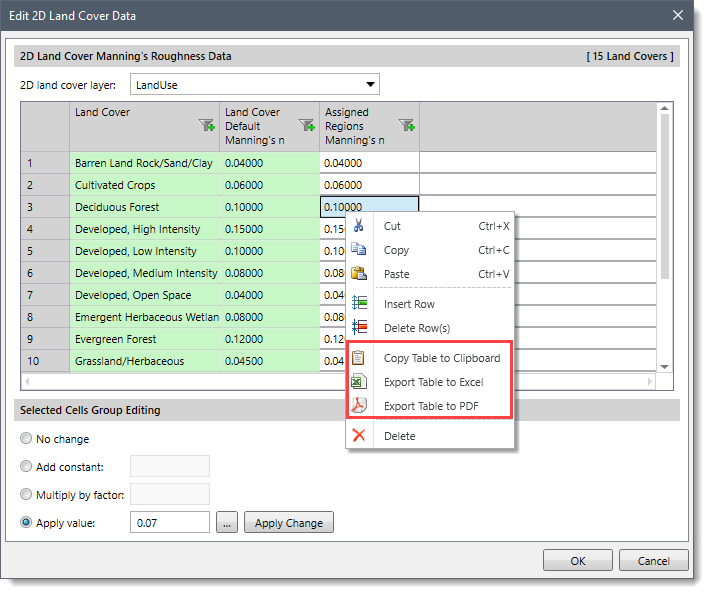Select the Emergent Herbaceous Wetlan cell
This screenshot has width=709, height=594.
point(145,316)
